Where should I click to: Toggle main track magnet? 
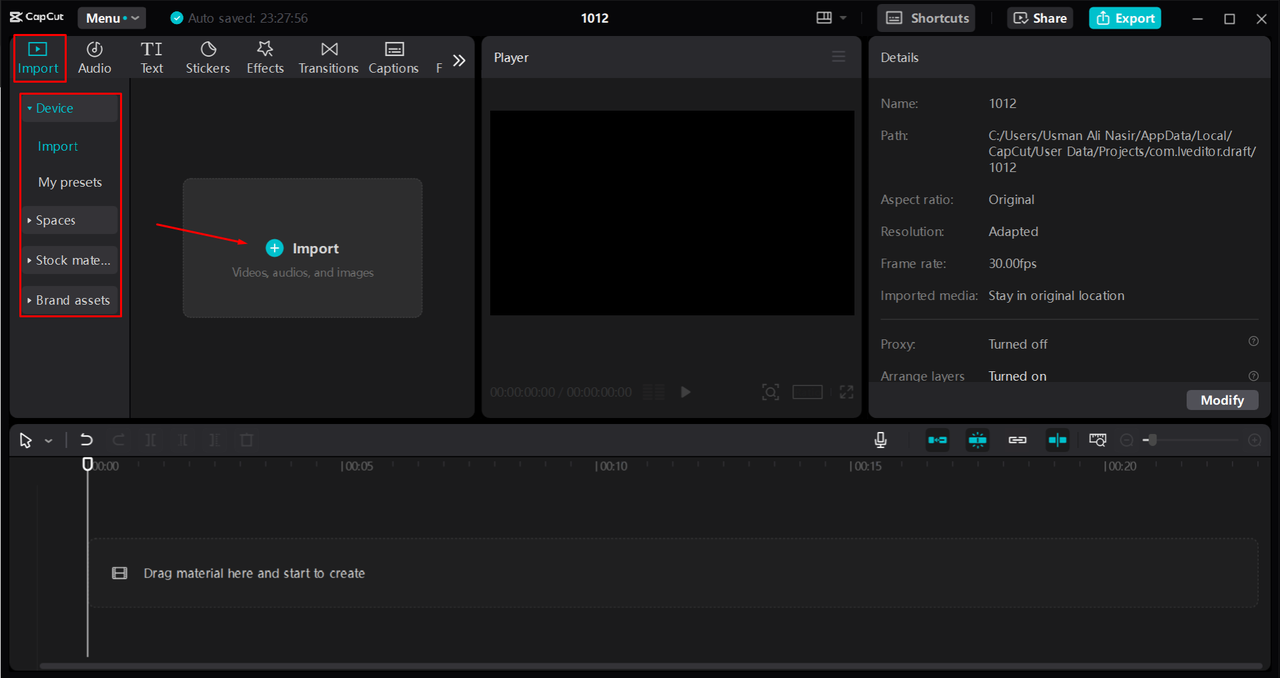tap(938, 440)
